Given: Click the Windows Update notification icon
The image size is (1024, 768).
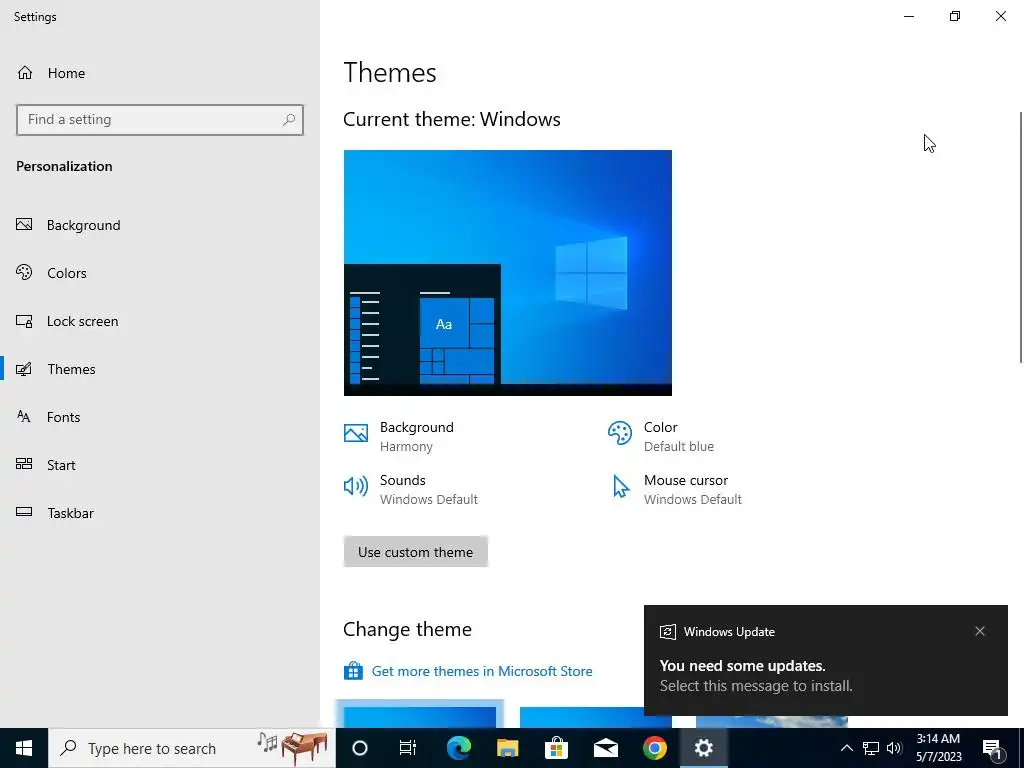Looking at the screenshot, I should click(x=667, y=632).
